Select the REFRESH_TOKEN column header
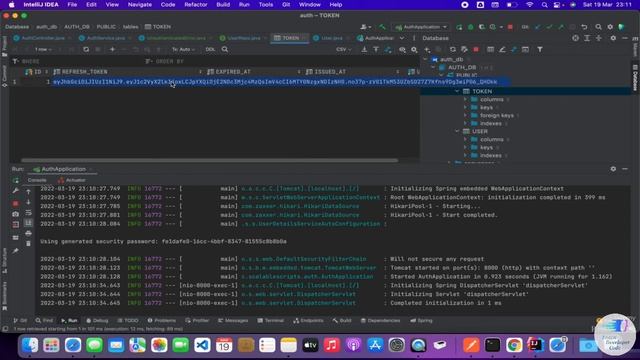Viewport: 640px width, 360px height. [129, 72]
